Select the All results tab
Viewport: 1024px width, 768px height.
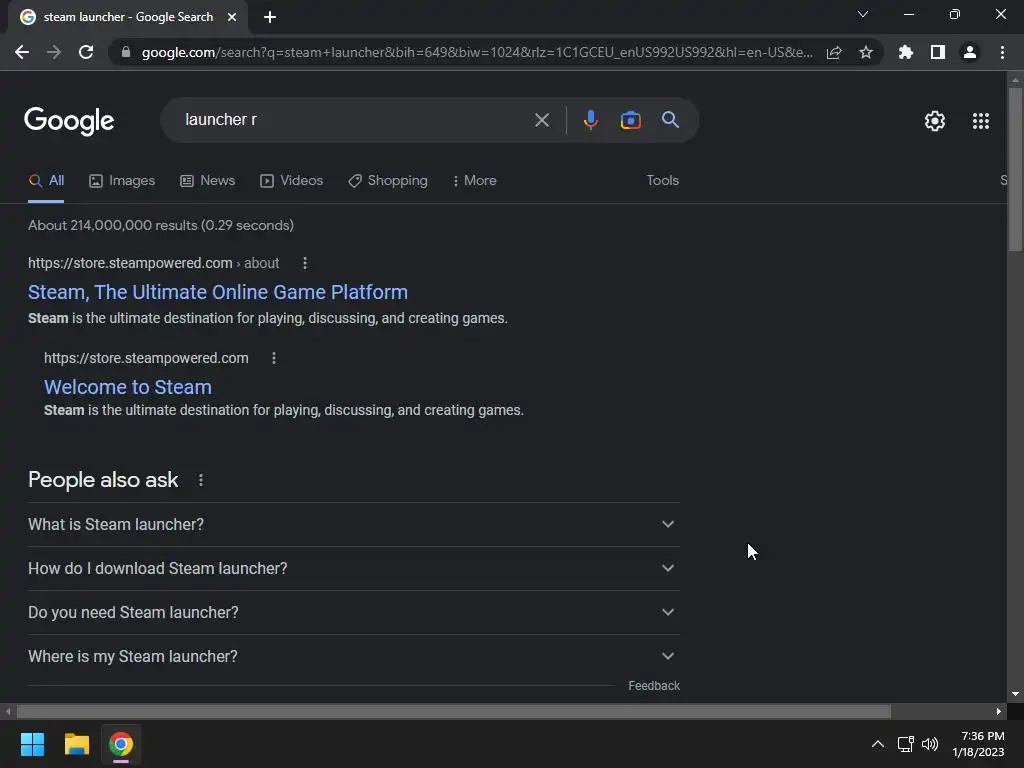(46, 181)
